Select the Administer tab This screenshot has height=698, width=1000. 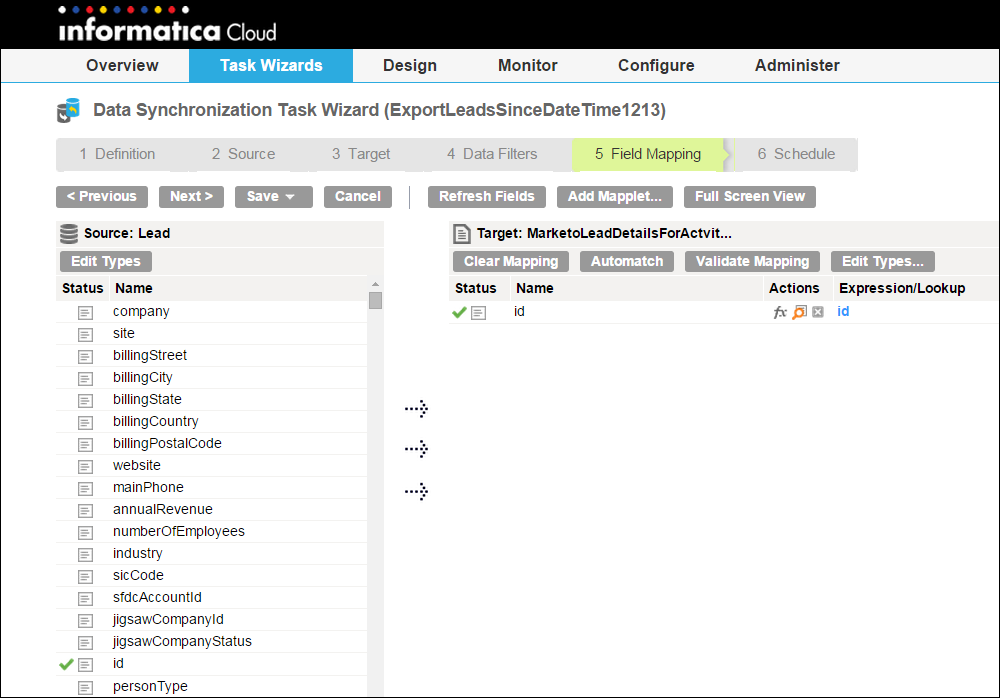tap(797, 66)
